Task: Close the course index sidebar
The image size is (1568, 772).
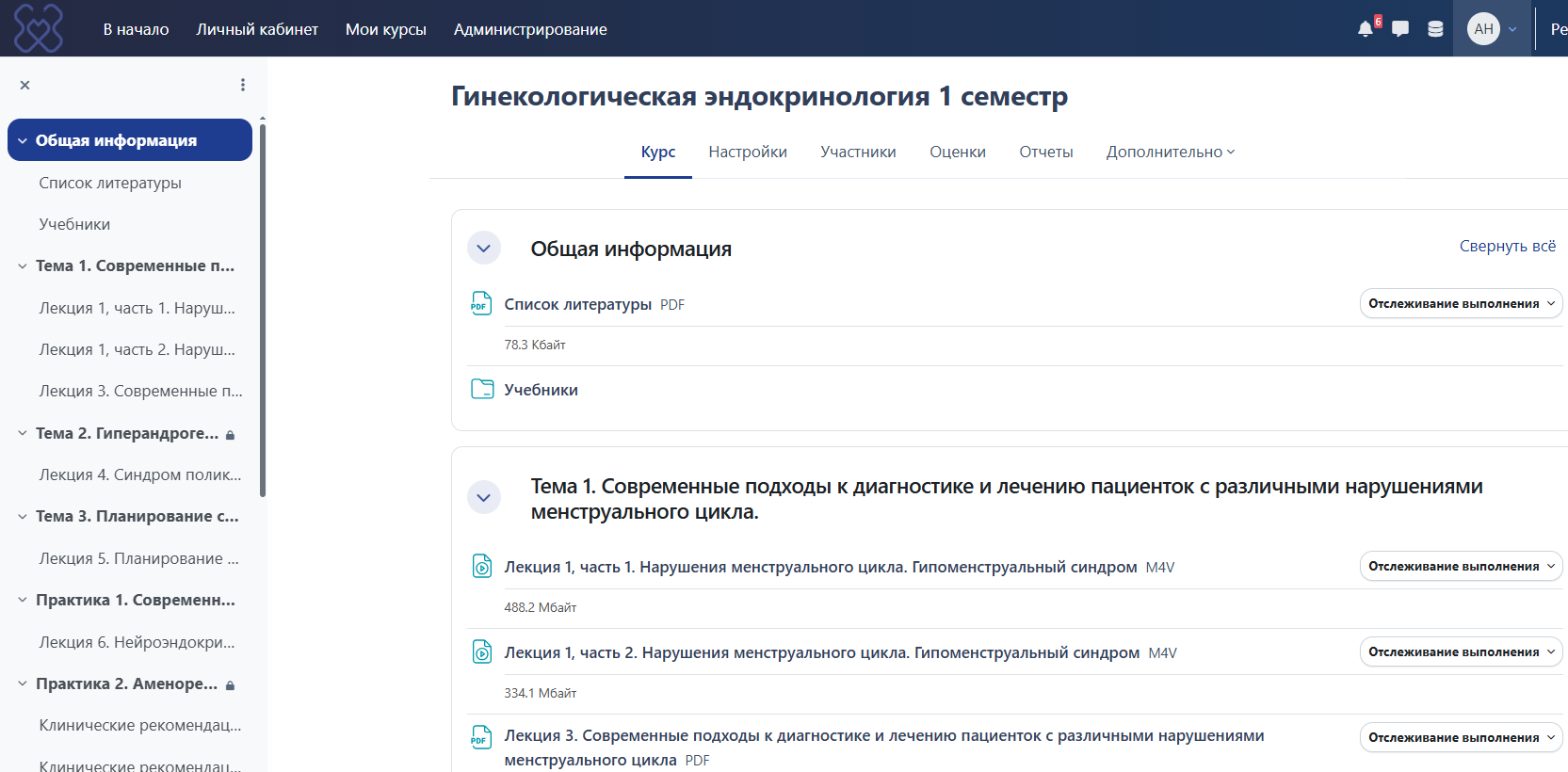Action: point(25,85)
